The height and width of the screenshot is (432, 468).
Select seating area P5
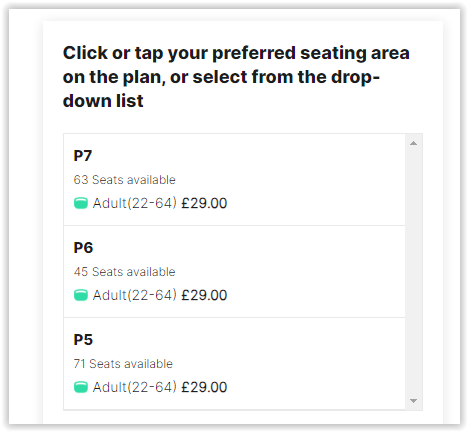tap(234, 364)
